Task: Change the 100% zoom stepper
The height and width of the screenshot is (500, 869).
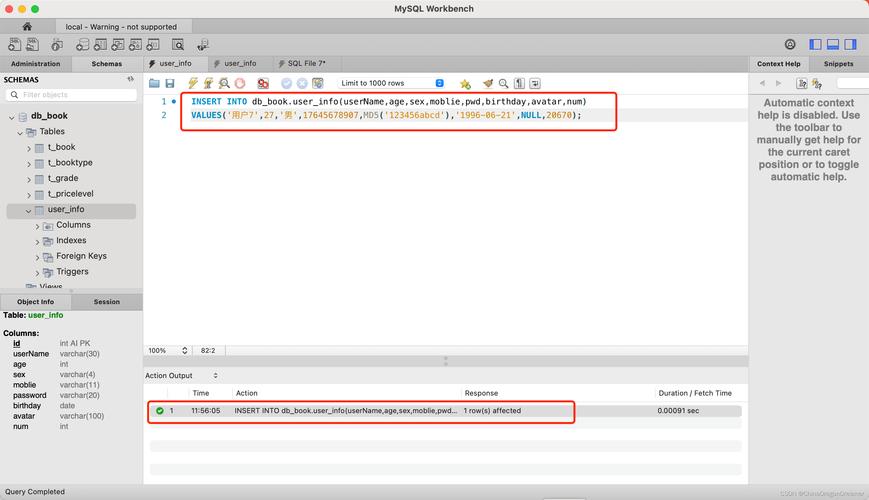Action: 185,350
